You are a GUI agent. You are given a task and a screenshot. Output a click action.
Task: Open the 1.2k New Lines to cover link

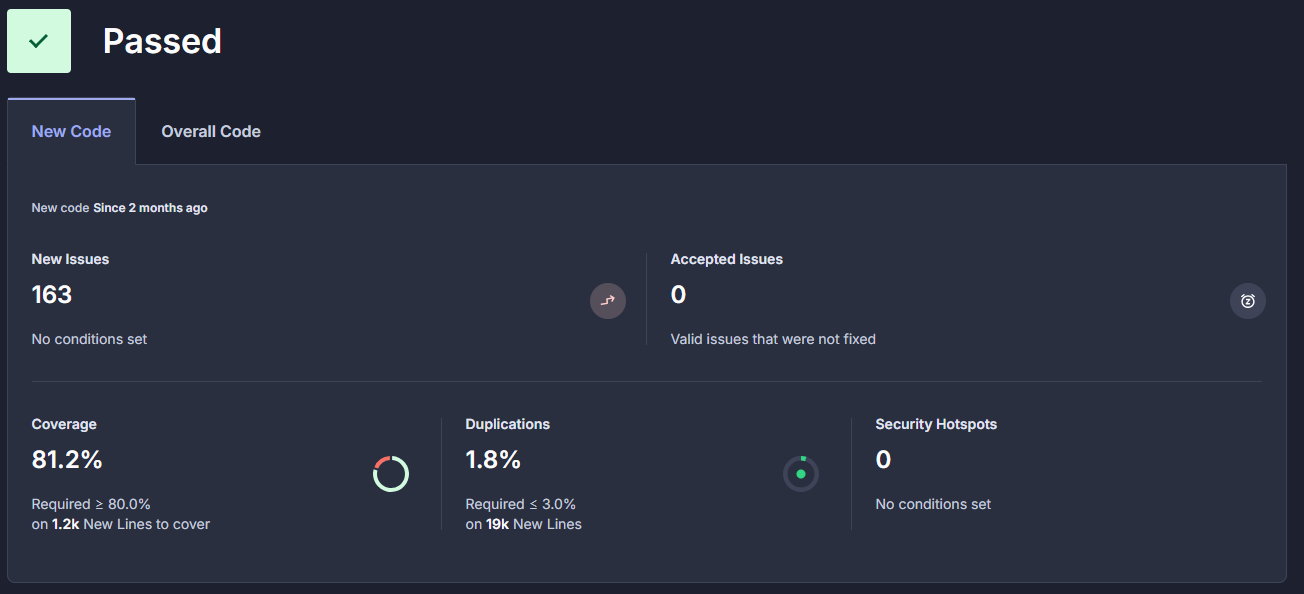[x=131, y=524]
